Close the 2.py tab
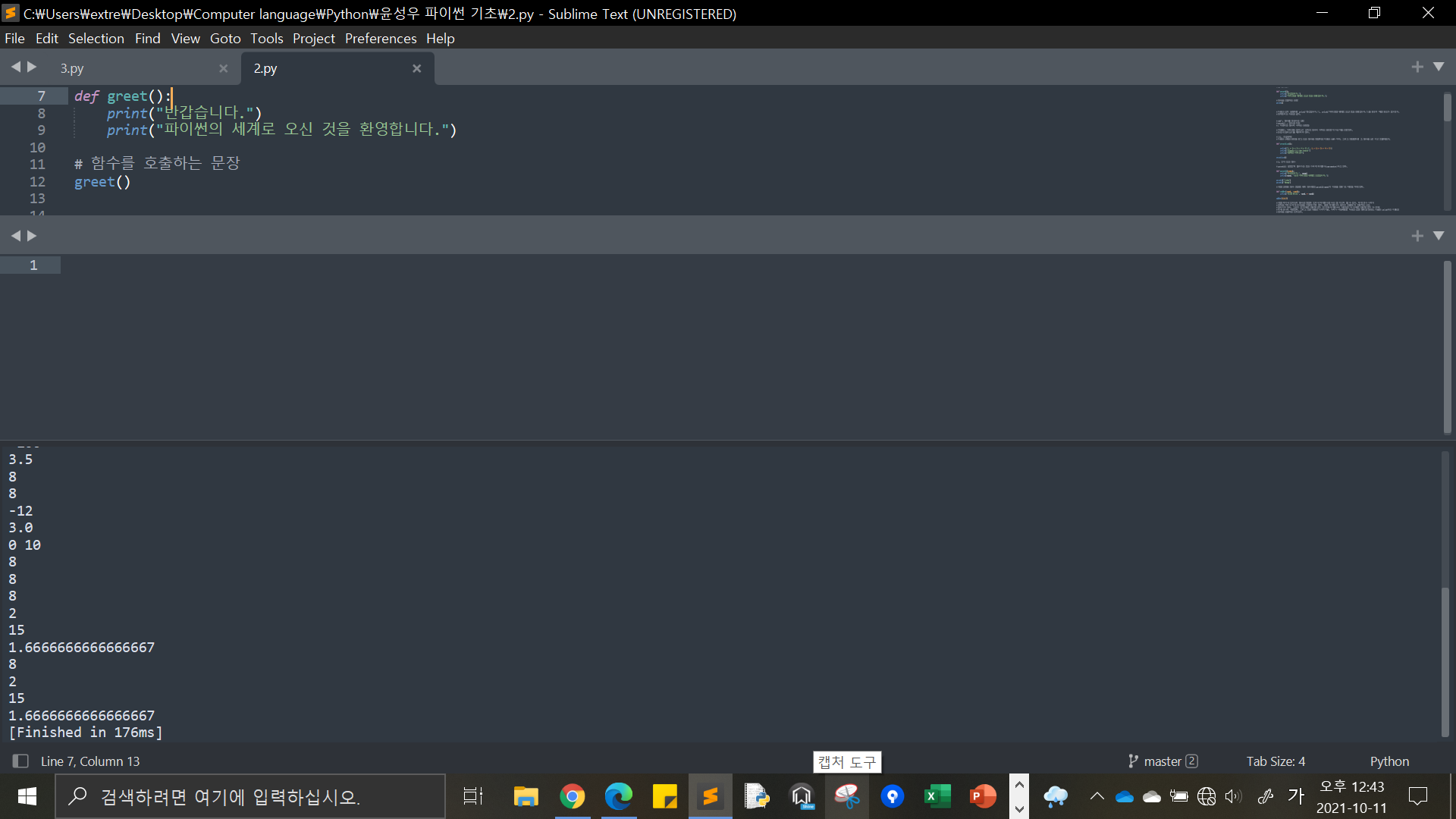1456x819 pixels. pyautogui.click(x=416, y=68)
